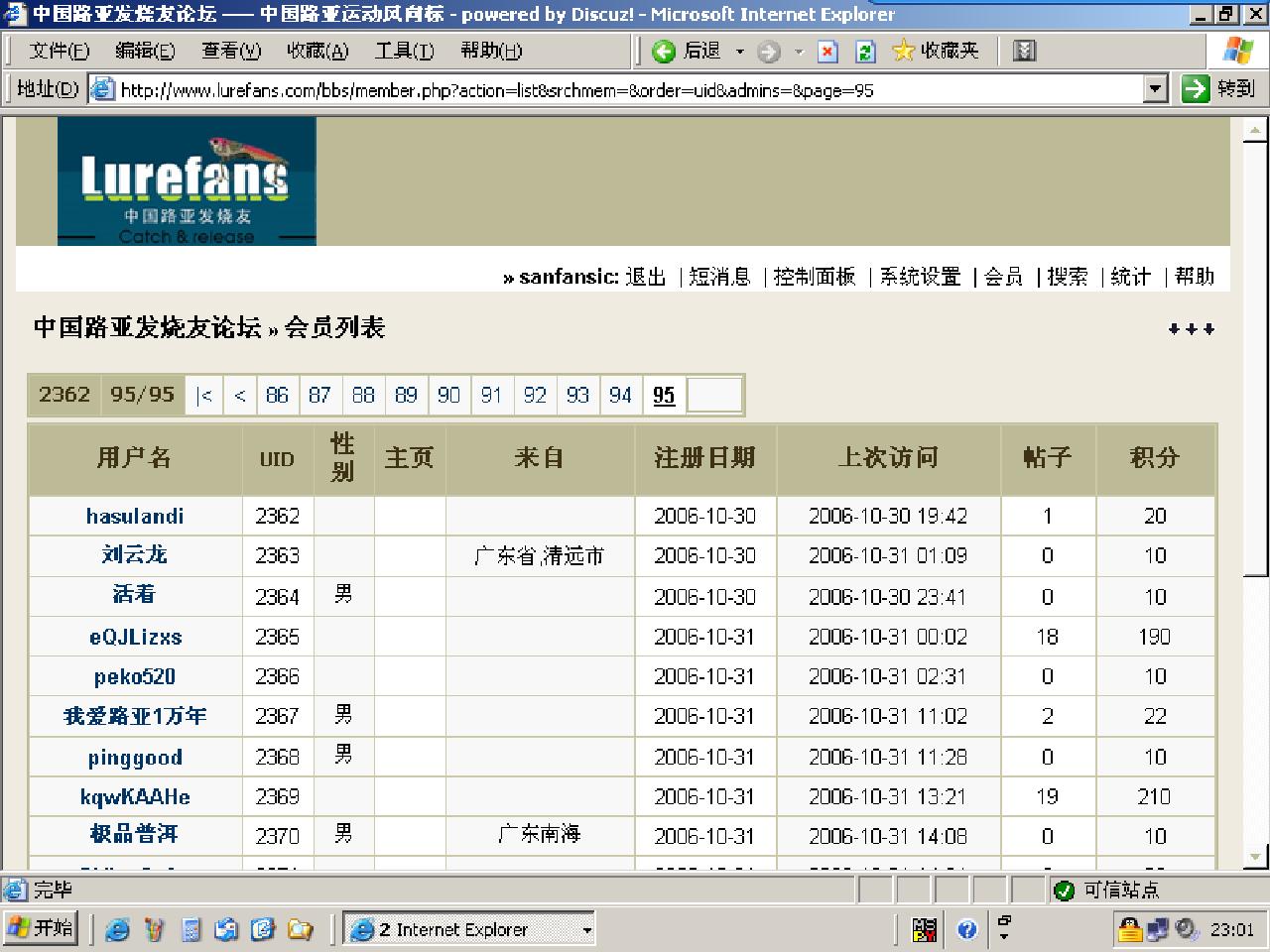The image size is (1270, 952).
Task: Open the 短消息 messages link
Action: pos(719,277)
